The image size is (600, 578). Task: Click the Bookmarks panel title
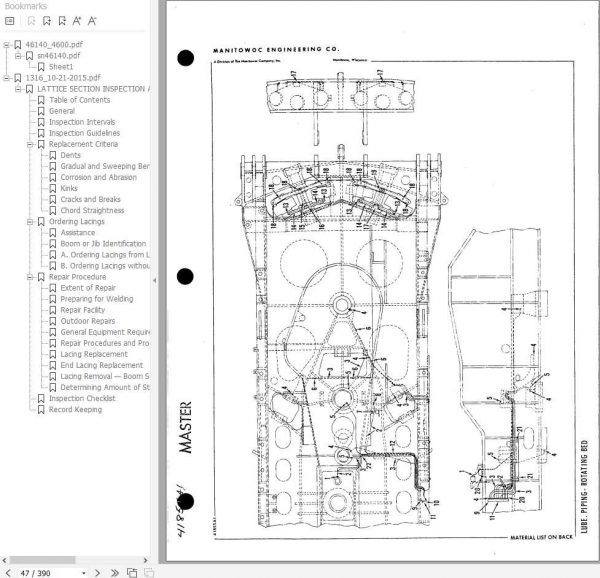26,6
